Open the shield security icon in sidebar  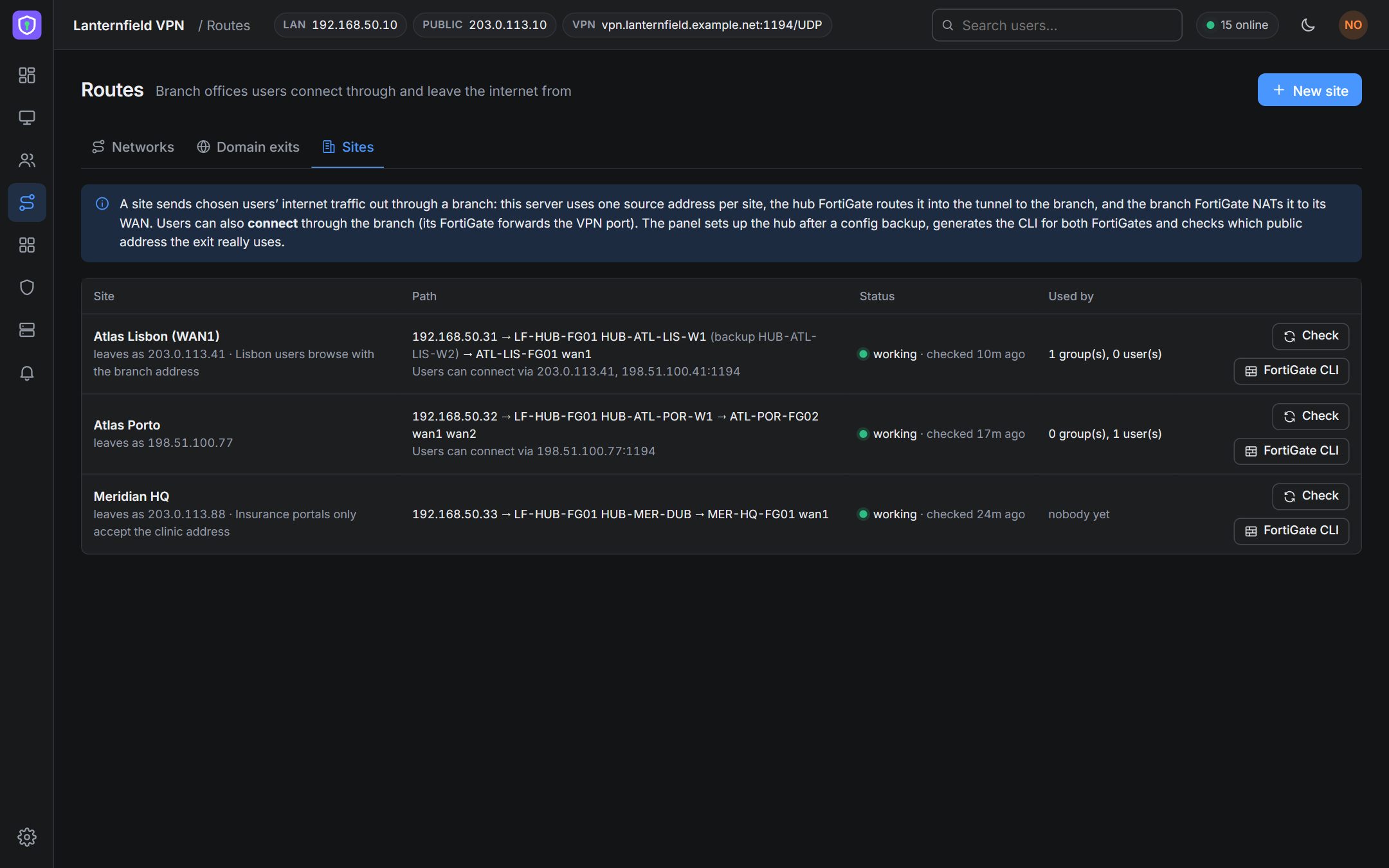tap(26, 287)
